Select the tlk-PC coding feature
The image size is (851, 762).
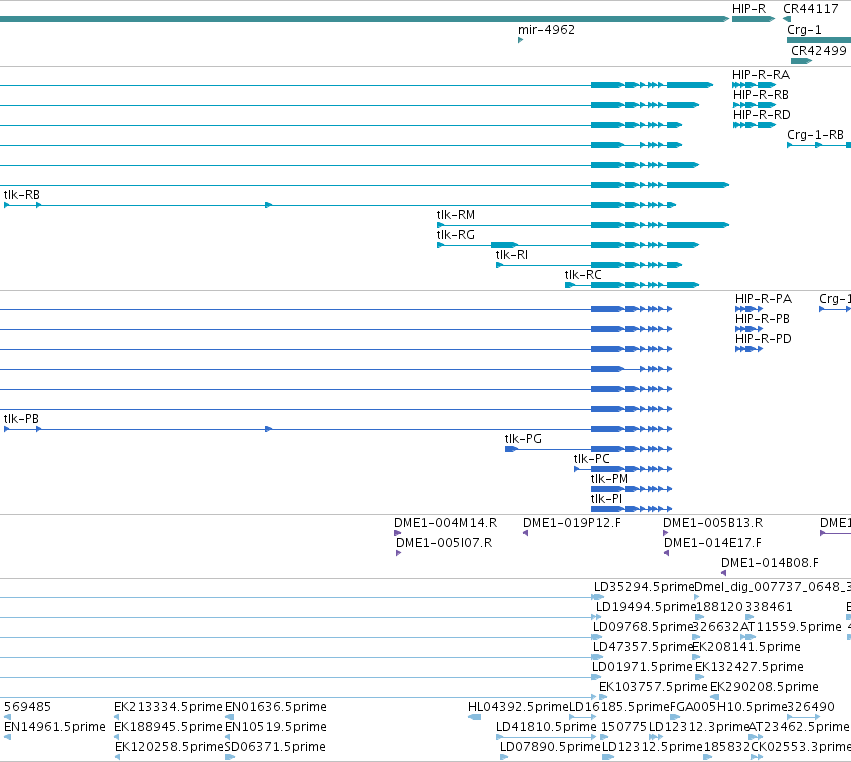623,469
